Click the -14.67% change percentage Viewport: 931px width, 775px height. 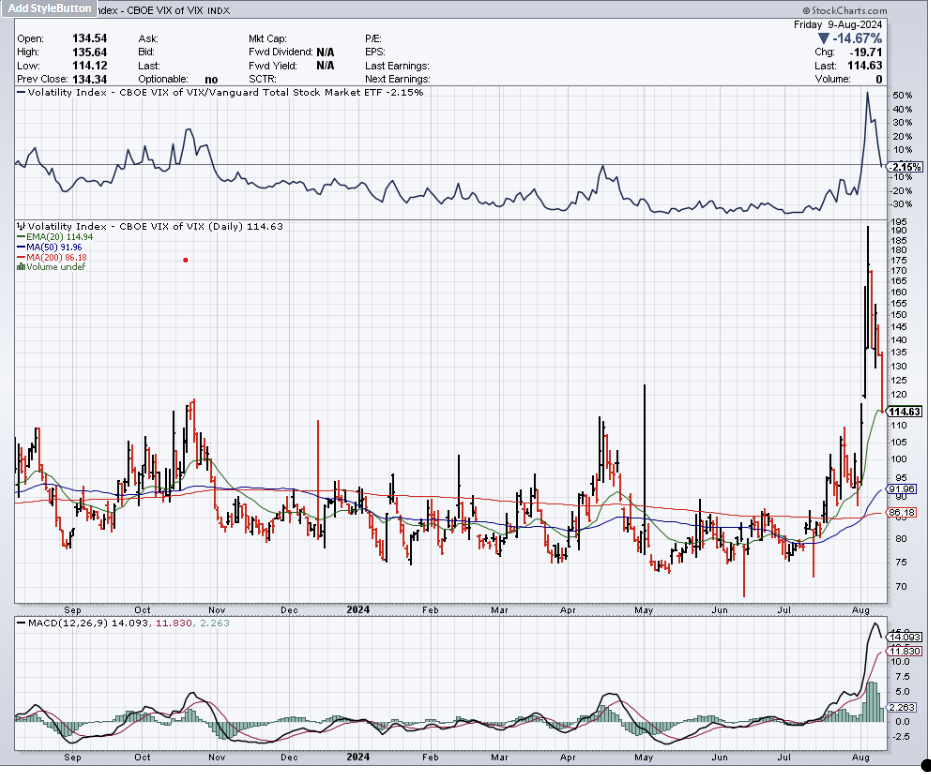coord(857,39)
